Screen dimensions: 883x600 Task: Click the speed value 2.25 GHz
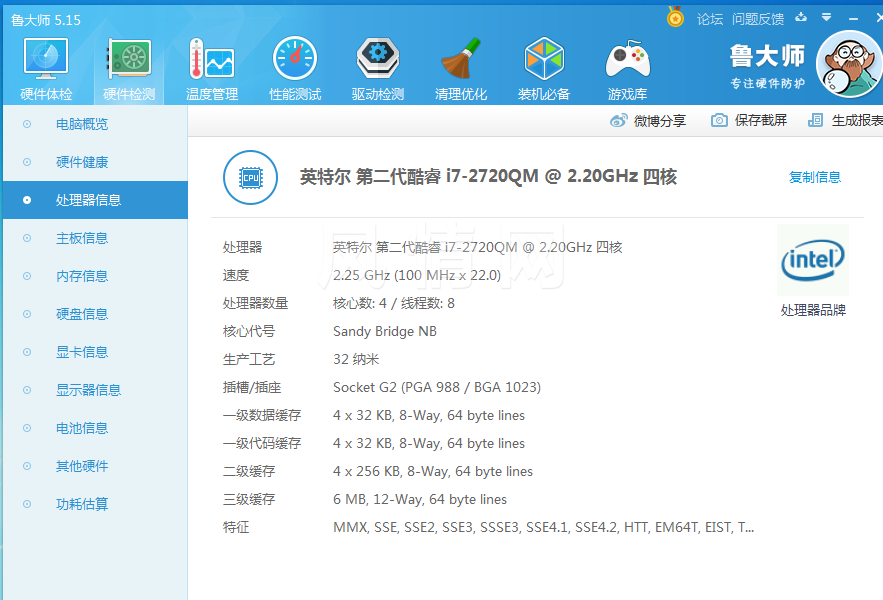click(417, 275)
